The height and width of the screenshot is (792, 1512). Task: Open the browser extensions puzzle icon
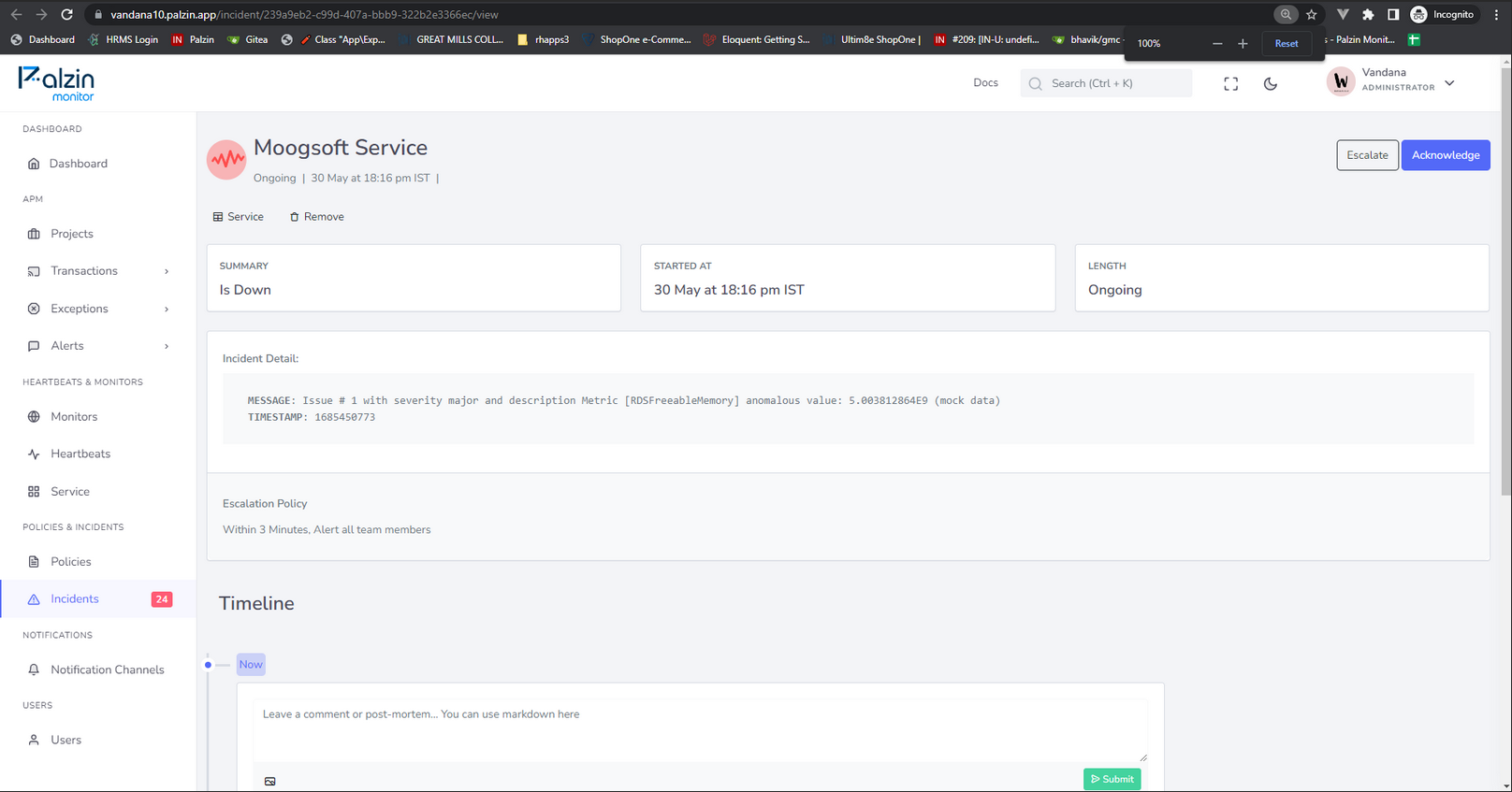pos(1368,14)
